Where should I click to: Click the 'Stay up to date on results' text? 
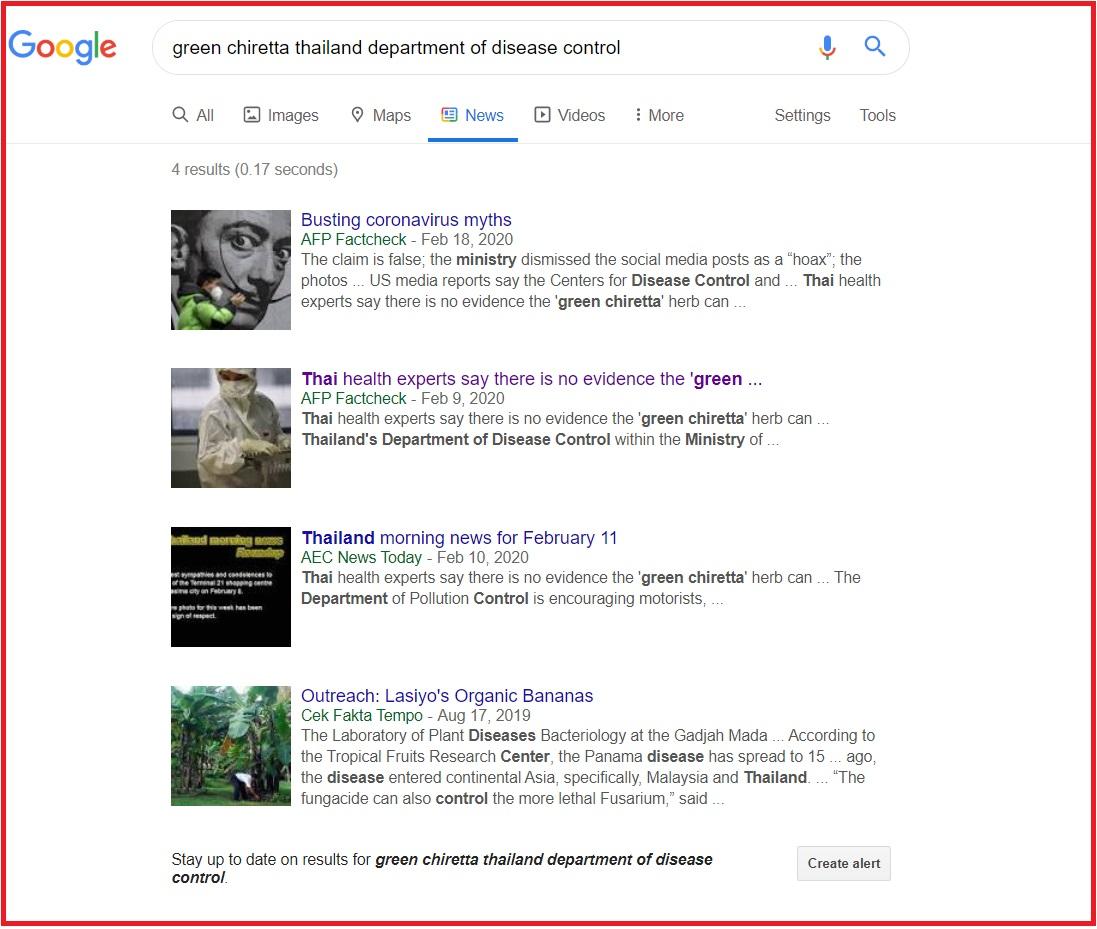[442, 868]
